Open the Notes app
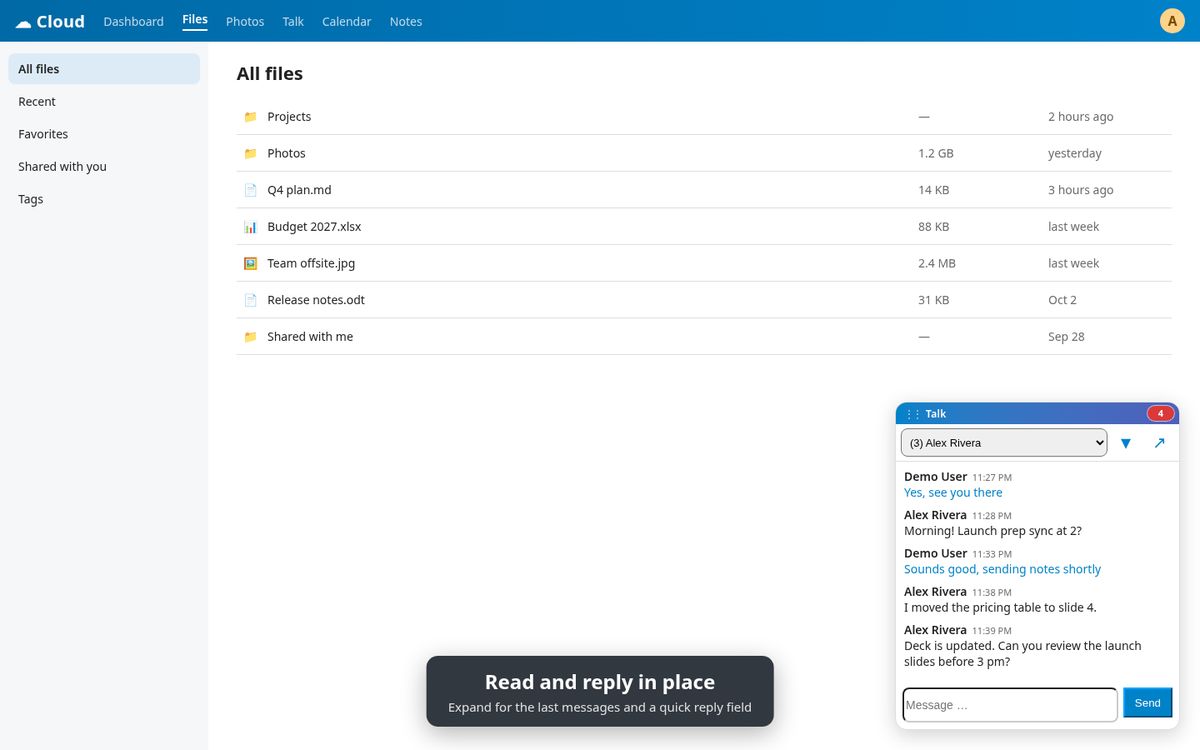The height and width of the screenshot is (750, 1200). click(406, 21)
